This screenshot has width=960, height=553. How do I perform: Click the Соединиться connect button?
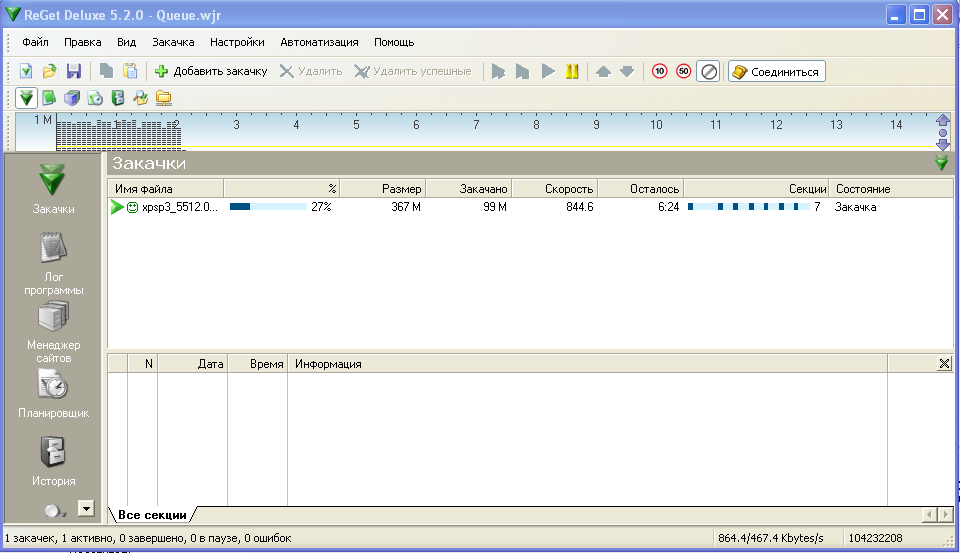click(x=777, y=72)
